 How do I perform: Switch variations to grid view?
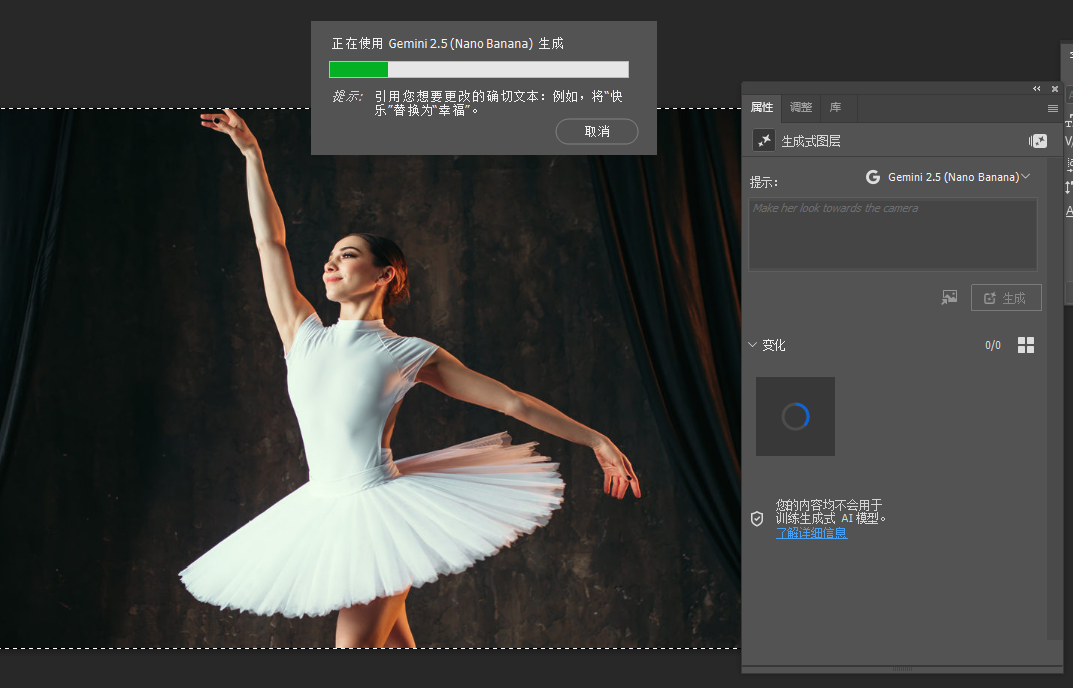[1026, 345]
